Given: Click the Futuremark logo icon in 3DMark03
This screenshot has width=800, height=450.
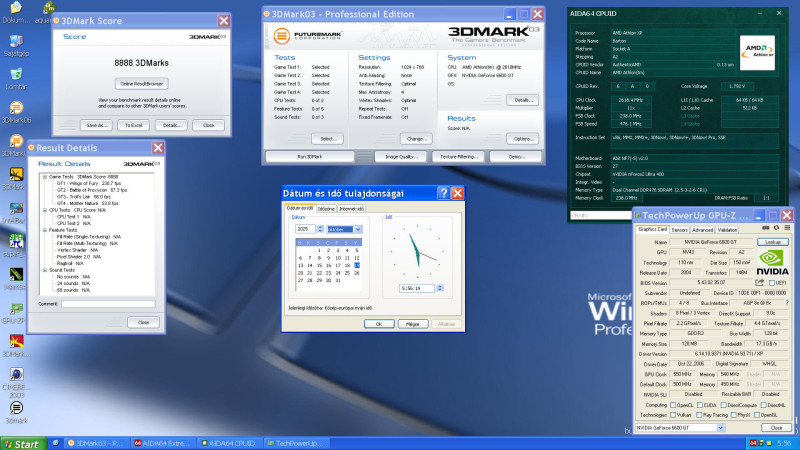Looking at the screenshot, I should 281,36.
